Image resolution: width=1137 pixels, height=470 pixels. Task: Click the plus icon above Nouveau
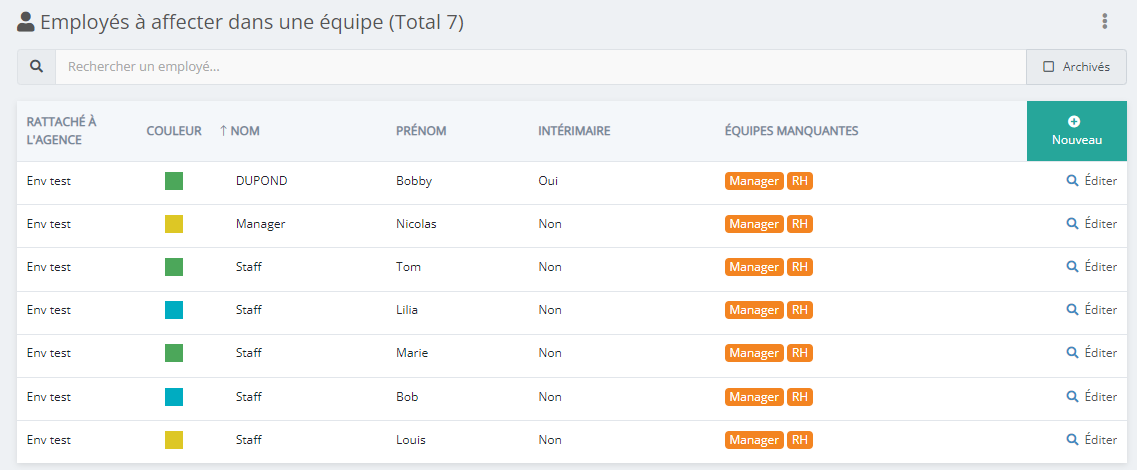point(1075,122)
